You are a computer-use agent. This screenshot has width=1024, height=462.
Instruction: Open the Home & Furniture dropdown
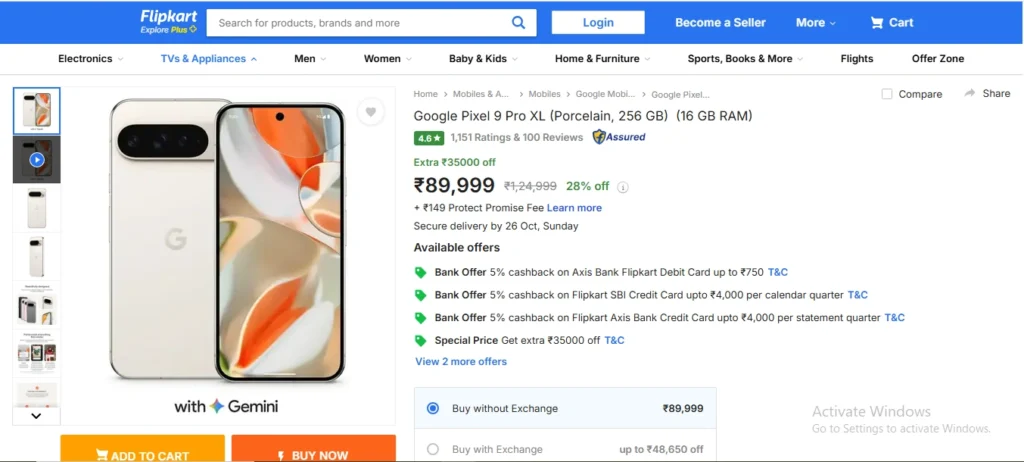point(602,59)
